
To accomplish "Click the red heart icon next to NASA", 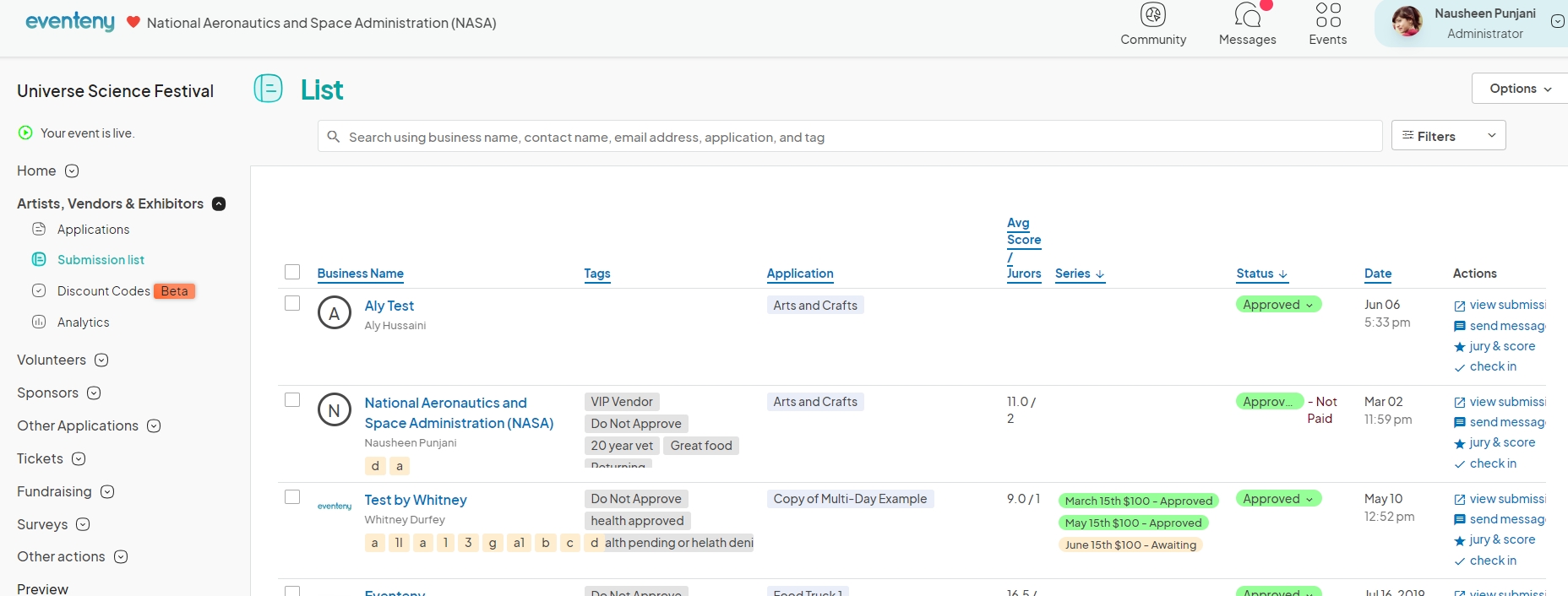I will pos(133,22).
